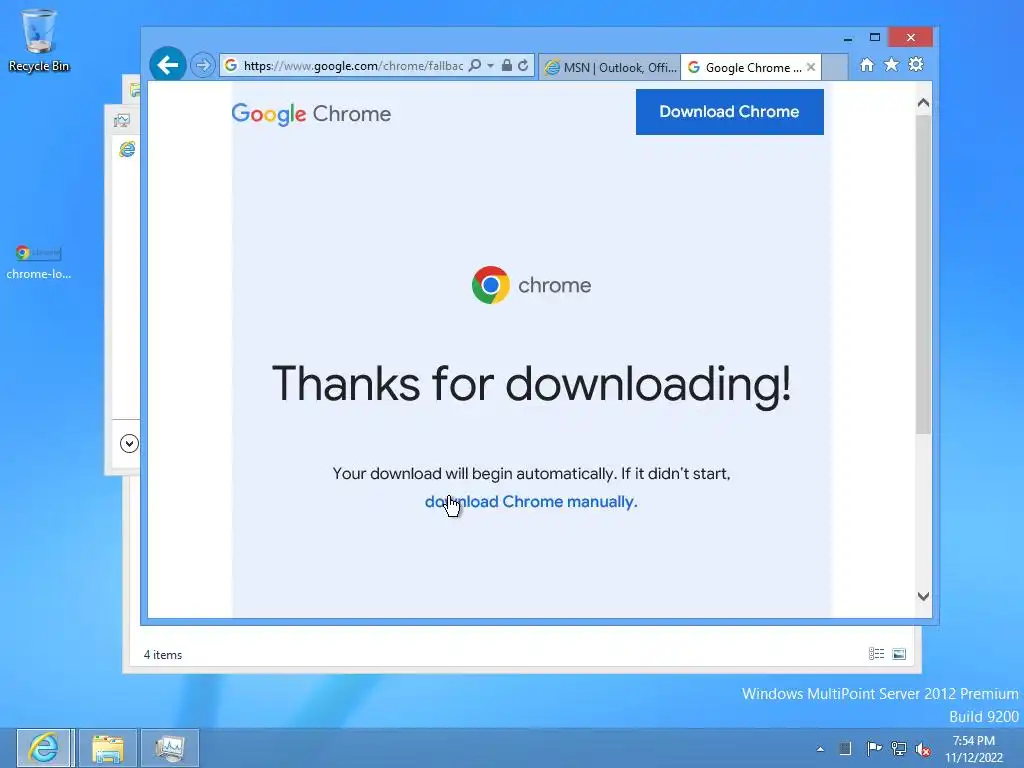This screenshot has width=1024, height=768.
Task: Click the blue Download Chrome button
Action: [x=729, y=112]
